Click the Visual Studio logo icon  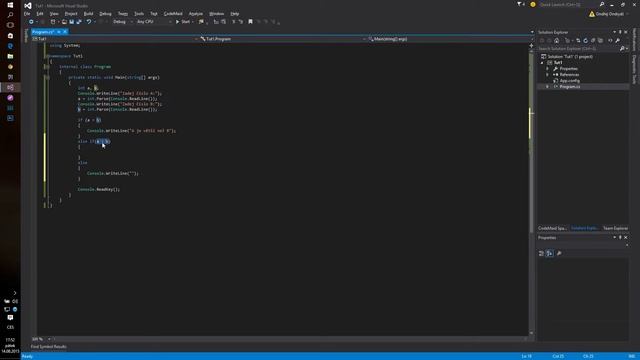pos(28,6)
